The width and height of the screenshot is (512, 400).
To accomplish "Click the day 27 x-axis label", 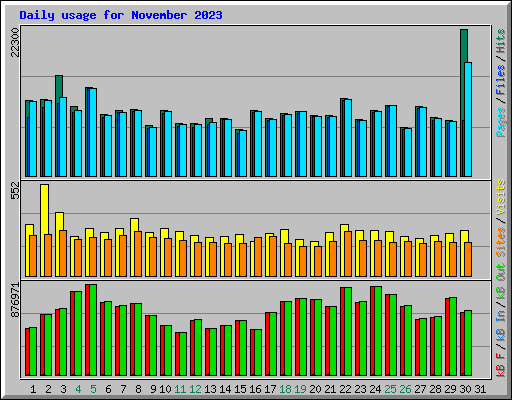I will point(420,389).
